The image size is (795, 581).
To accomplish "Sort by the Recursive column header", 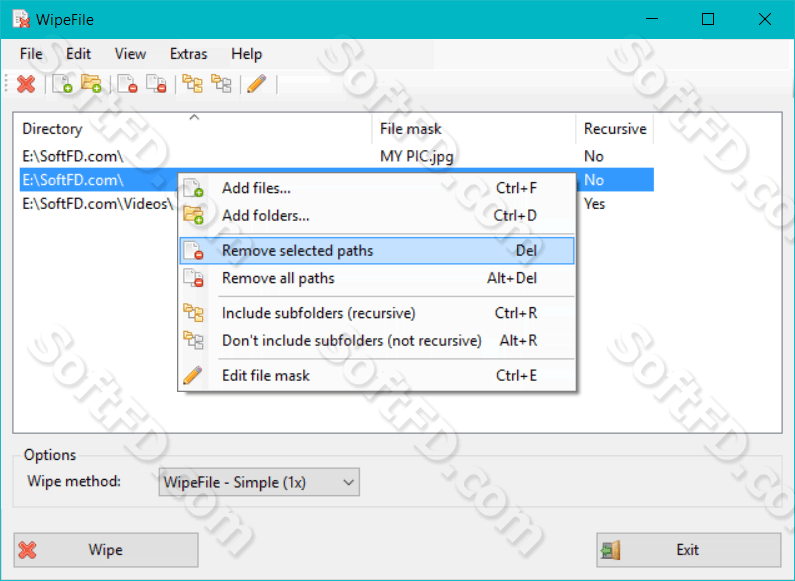I will pyautogui.click(x=615, y=129).
